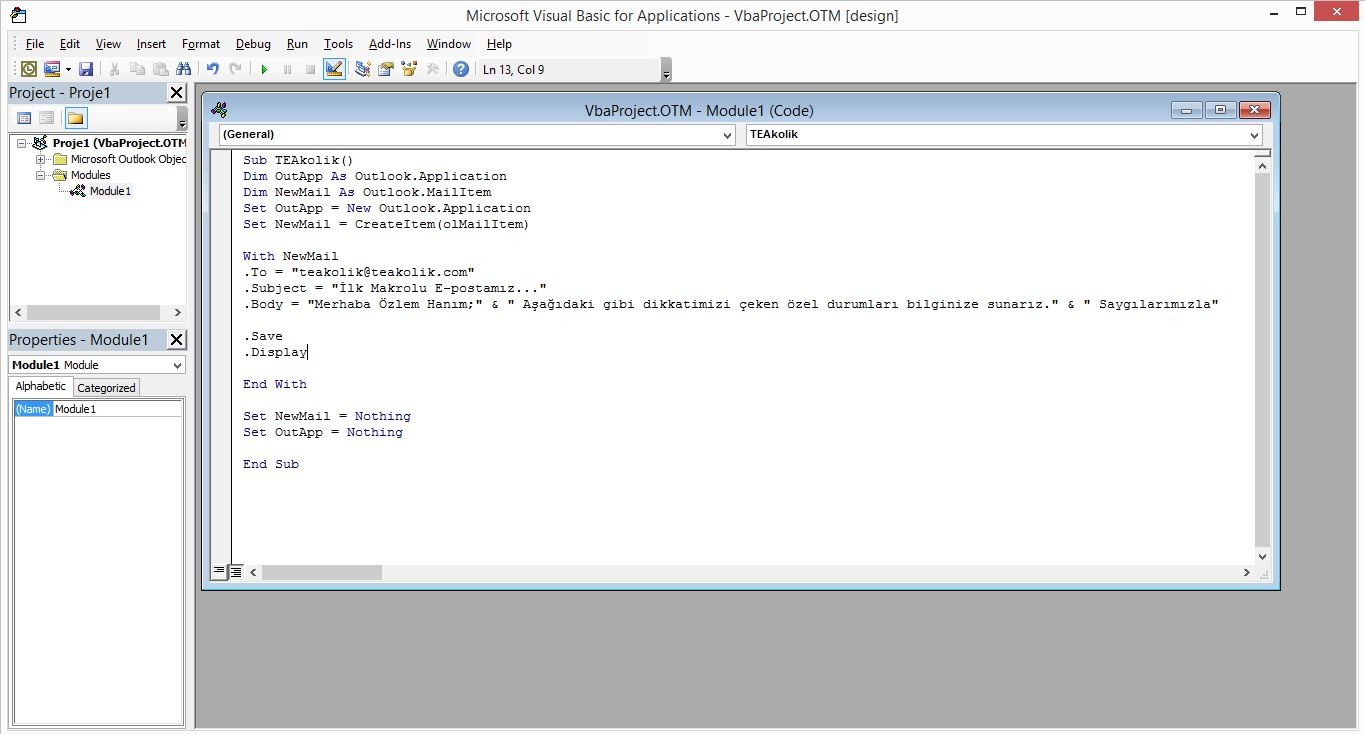Open the Project Explorer toolbar icon

[x=362, y=69]
